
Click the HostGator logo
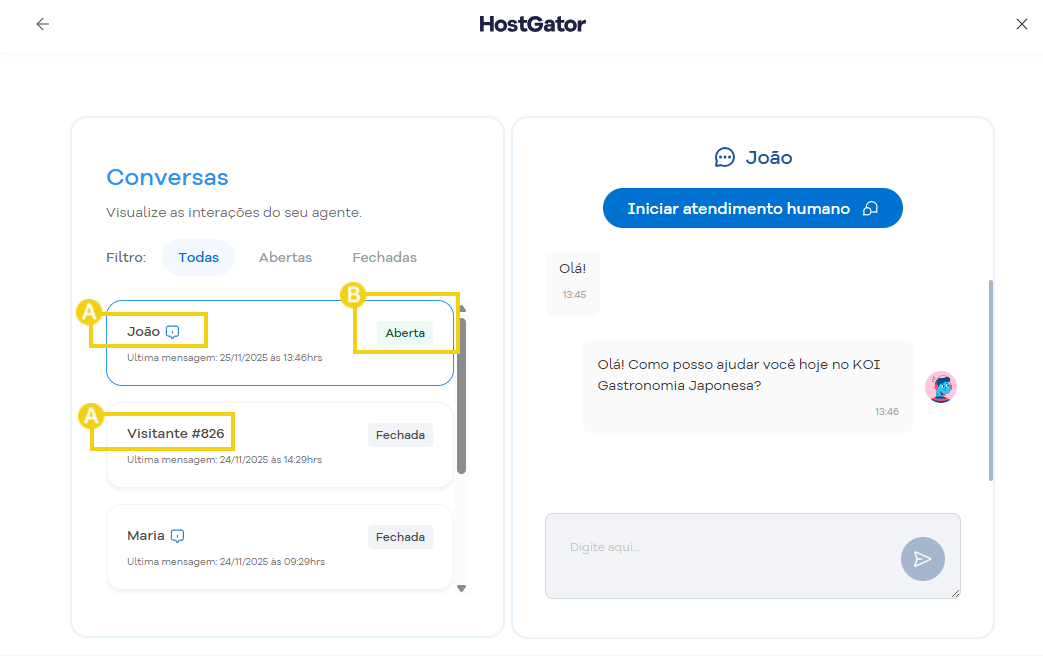pos(532,23)
